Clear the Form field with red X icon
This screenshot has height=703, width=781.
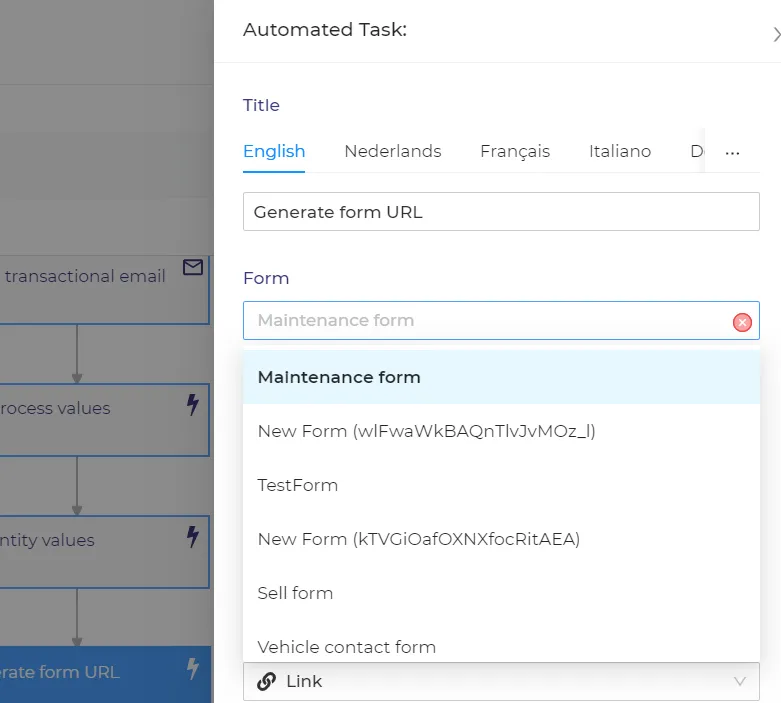(x=742, y=322)
